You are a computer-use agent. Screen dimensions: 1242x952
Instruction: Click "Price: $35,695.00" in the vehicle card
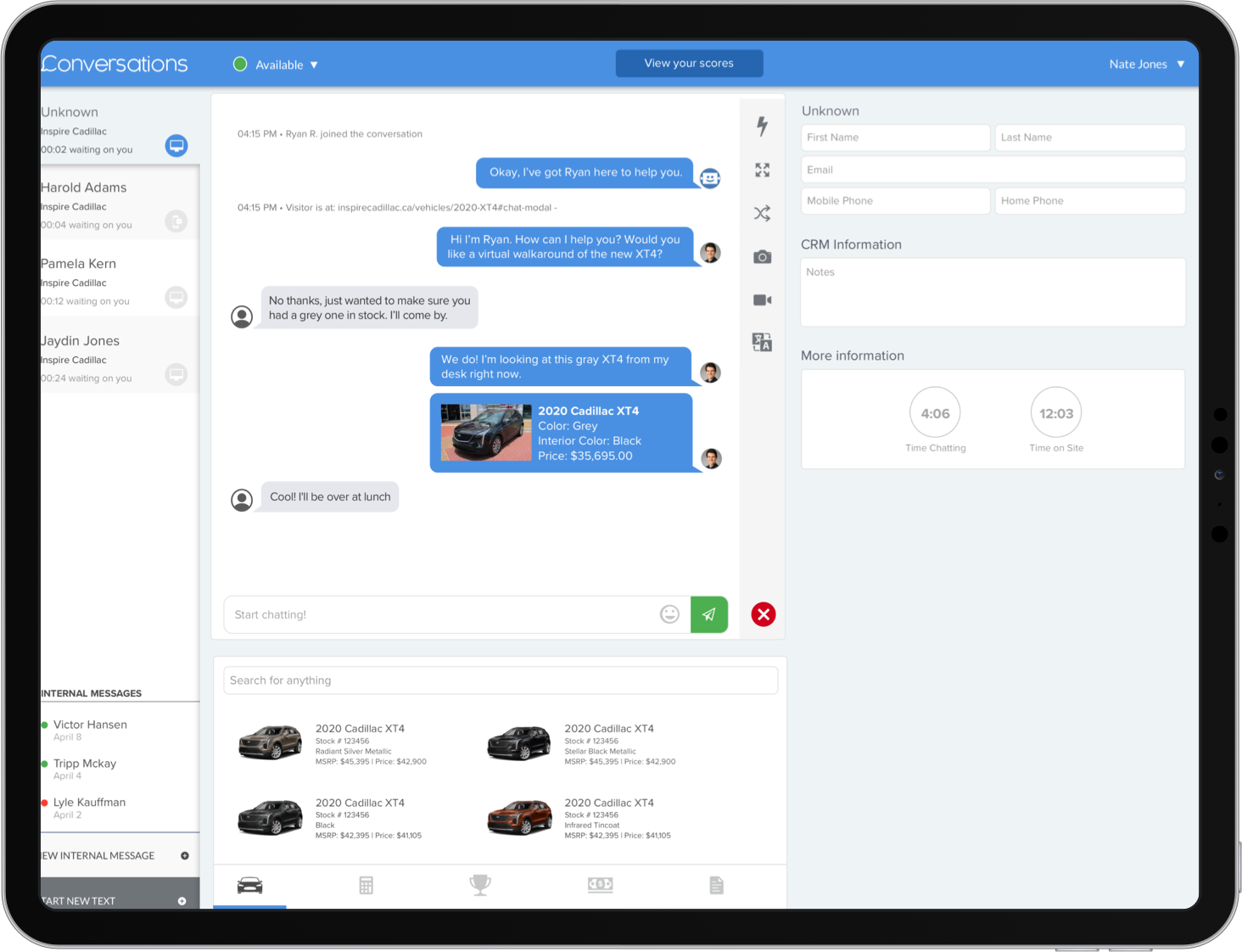(x=585, y=456)
